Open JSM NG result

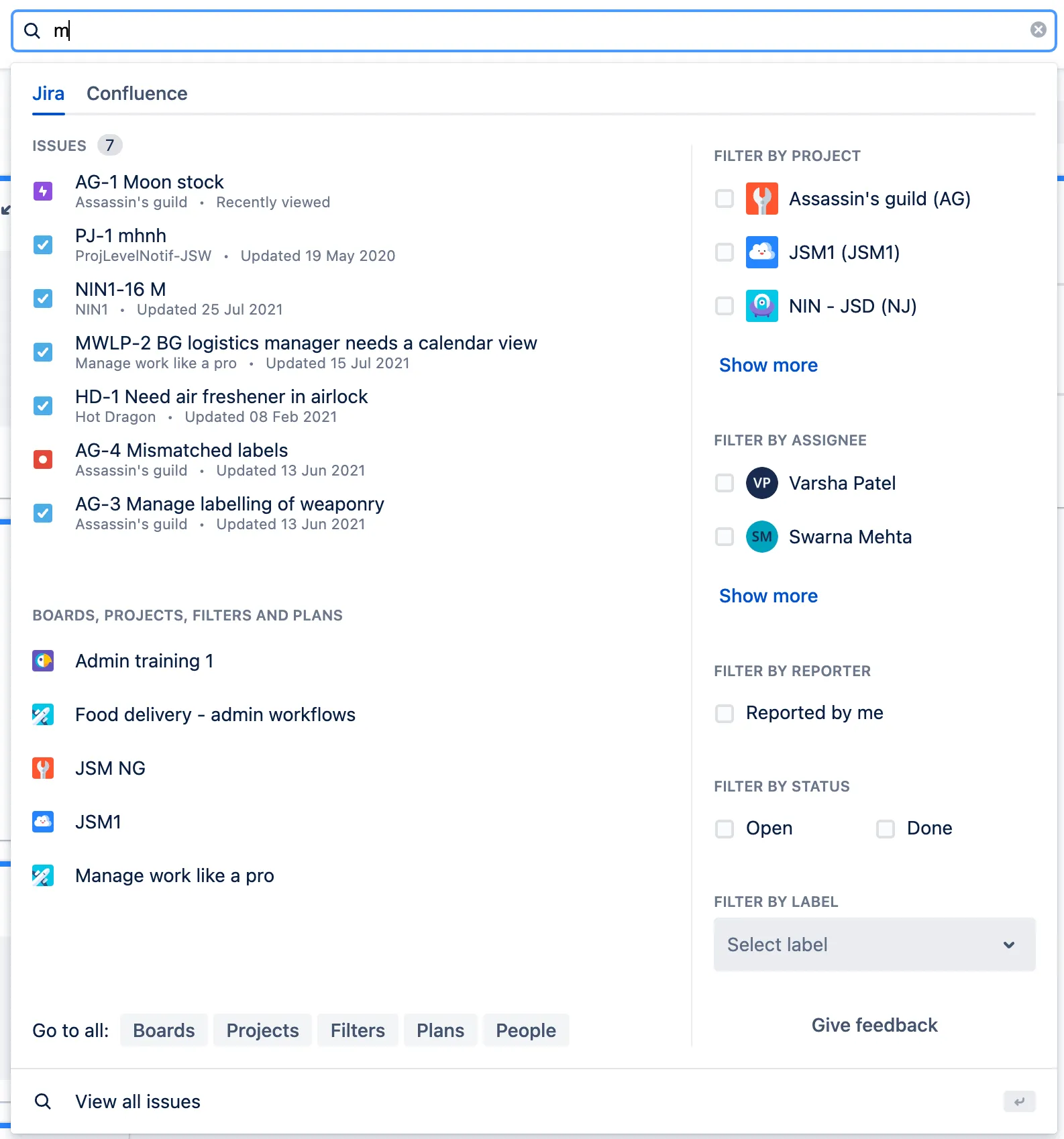pos(110,768)
